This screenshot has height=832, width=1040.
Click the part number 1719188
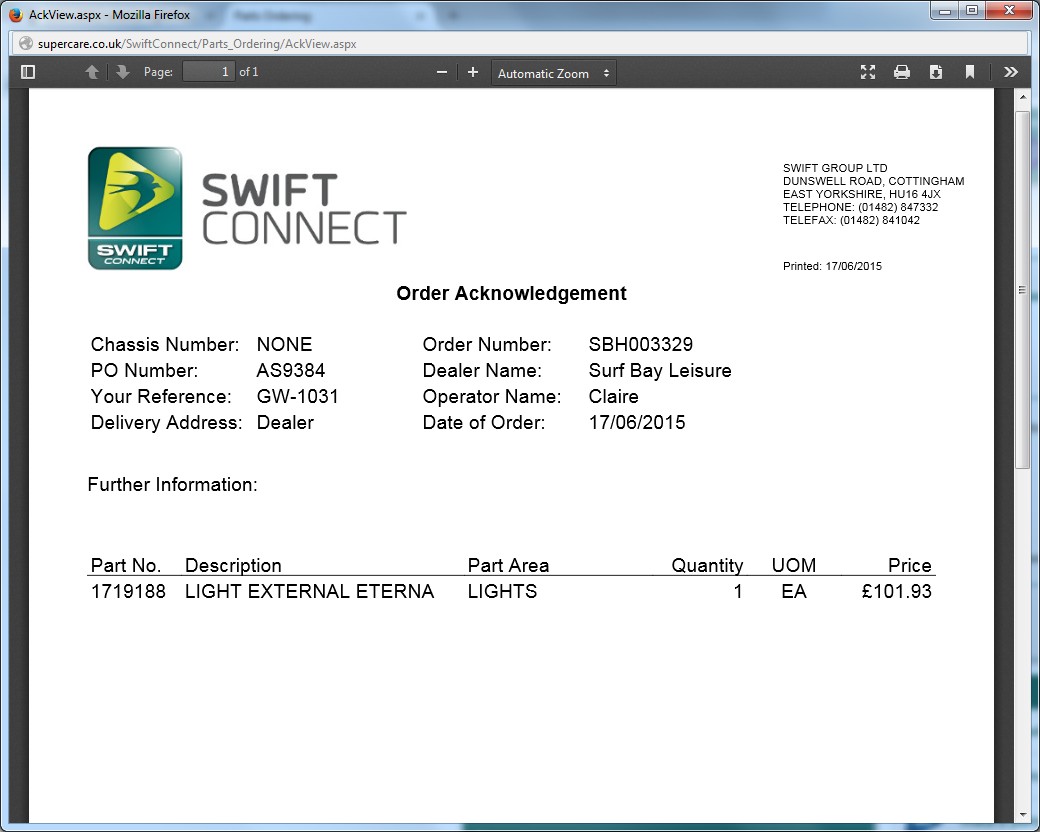pos(128,592)
